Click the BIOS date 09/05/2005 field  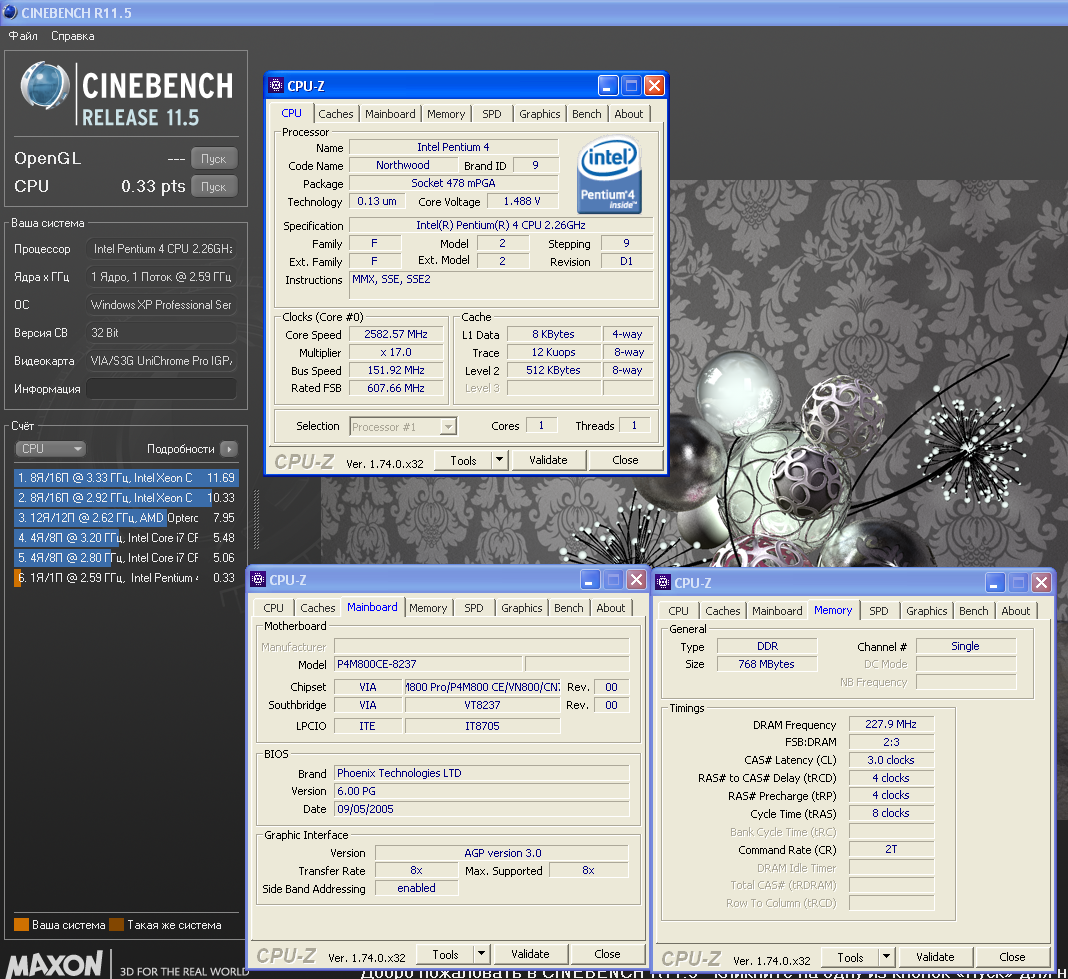pyautogui.click(x=482, y=809)
